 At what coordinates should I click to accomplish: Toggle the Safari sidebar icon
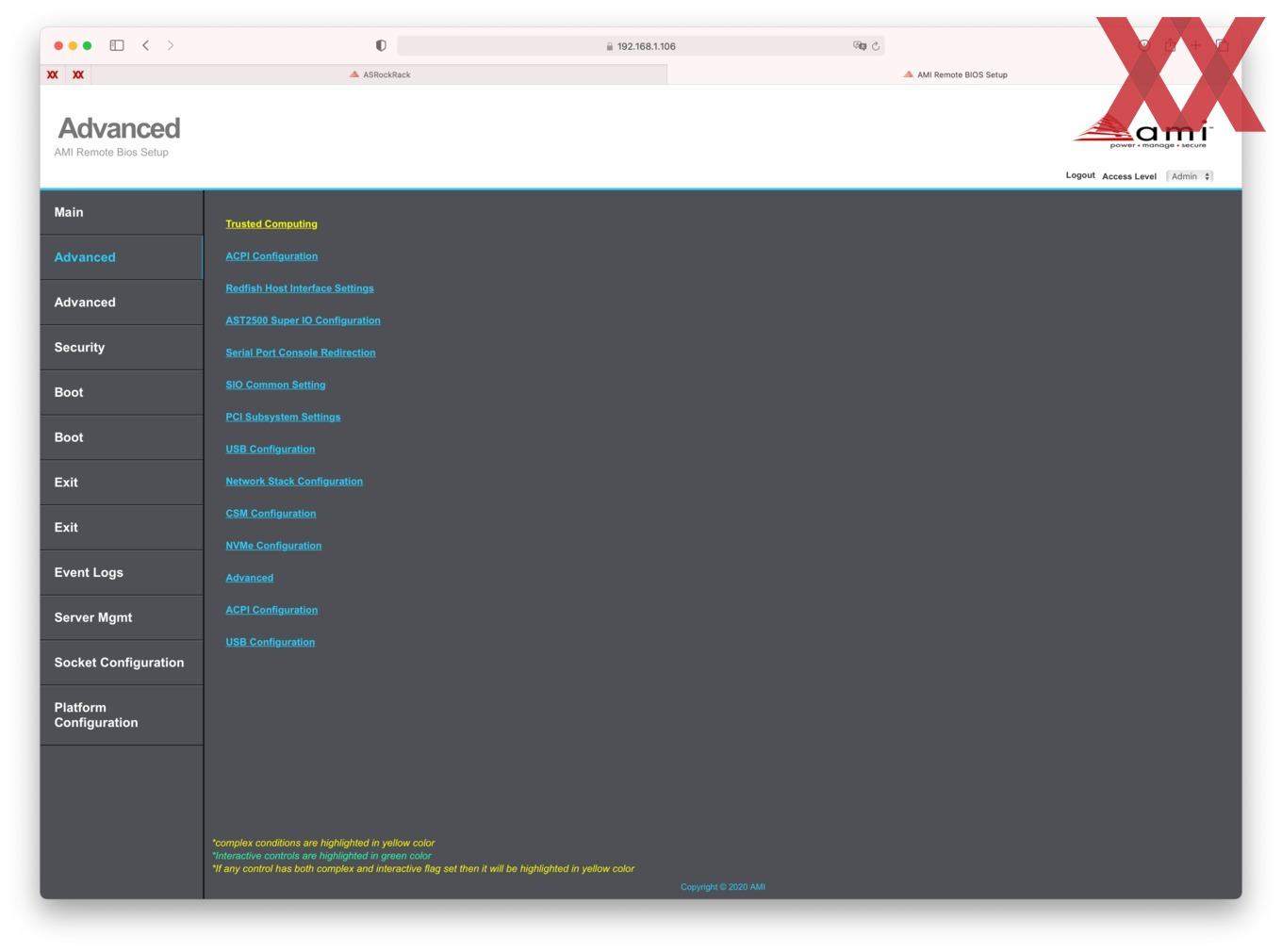117,45
